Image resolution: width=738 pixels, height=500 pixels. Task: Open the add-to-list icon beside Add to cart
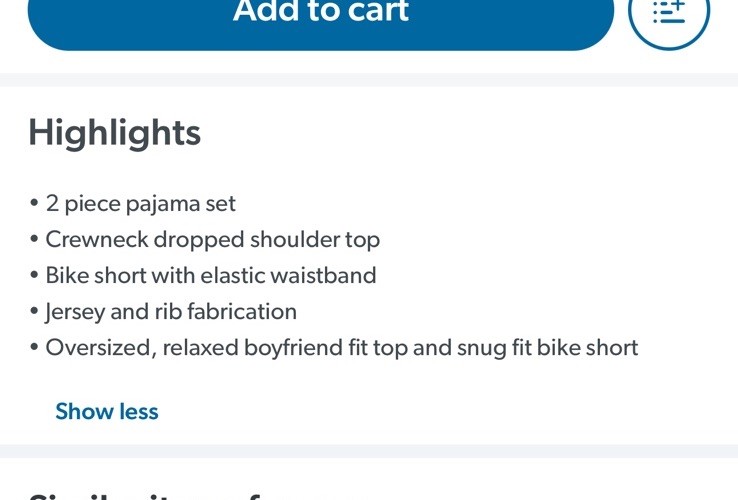[668, 14]
